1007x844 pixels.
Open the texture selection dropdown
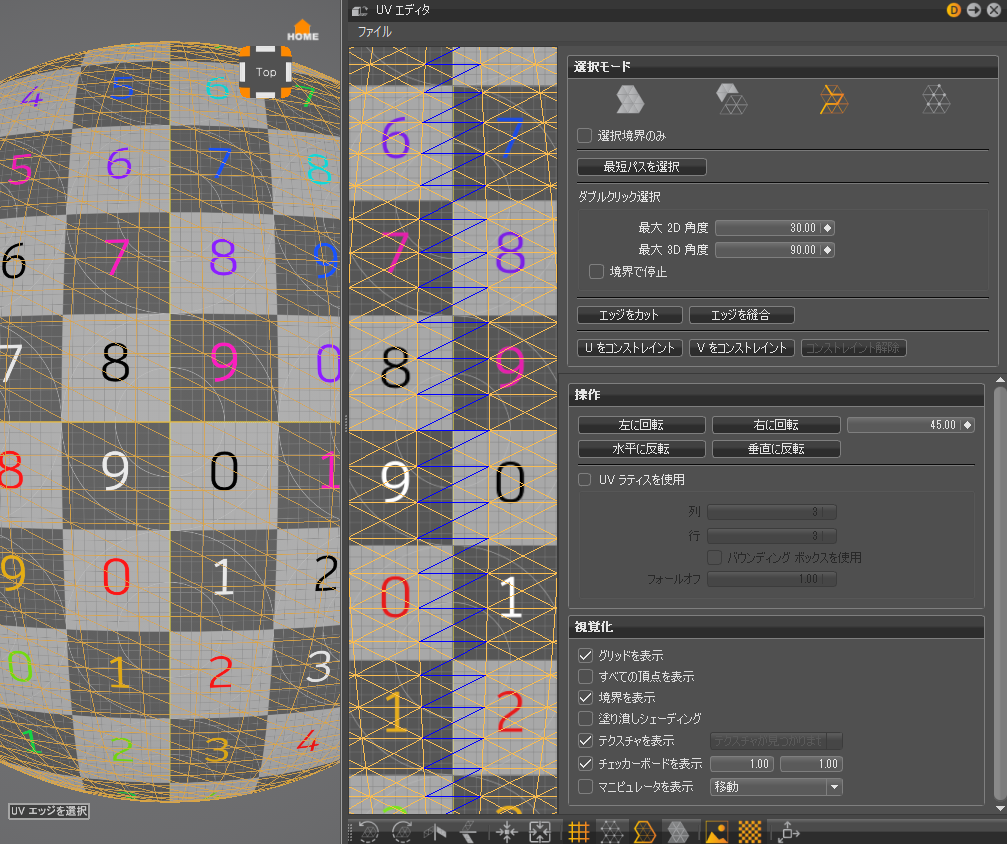click(x=776, y=741)
